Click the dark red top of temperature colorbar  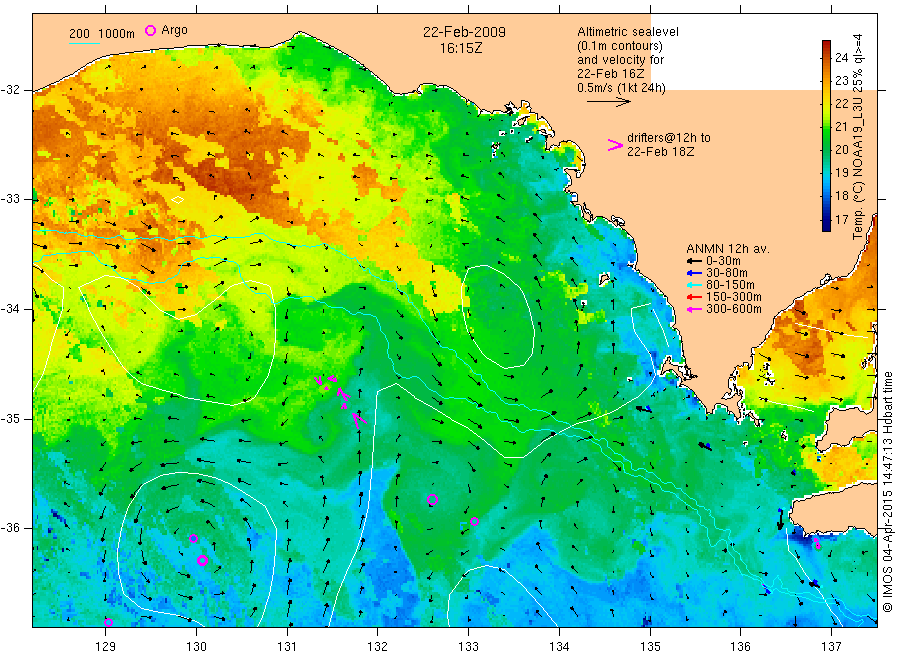pyautogui.click(x=826, y=45)
